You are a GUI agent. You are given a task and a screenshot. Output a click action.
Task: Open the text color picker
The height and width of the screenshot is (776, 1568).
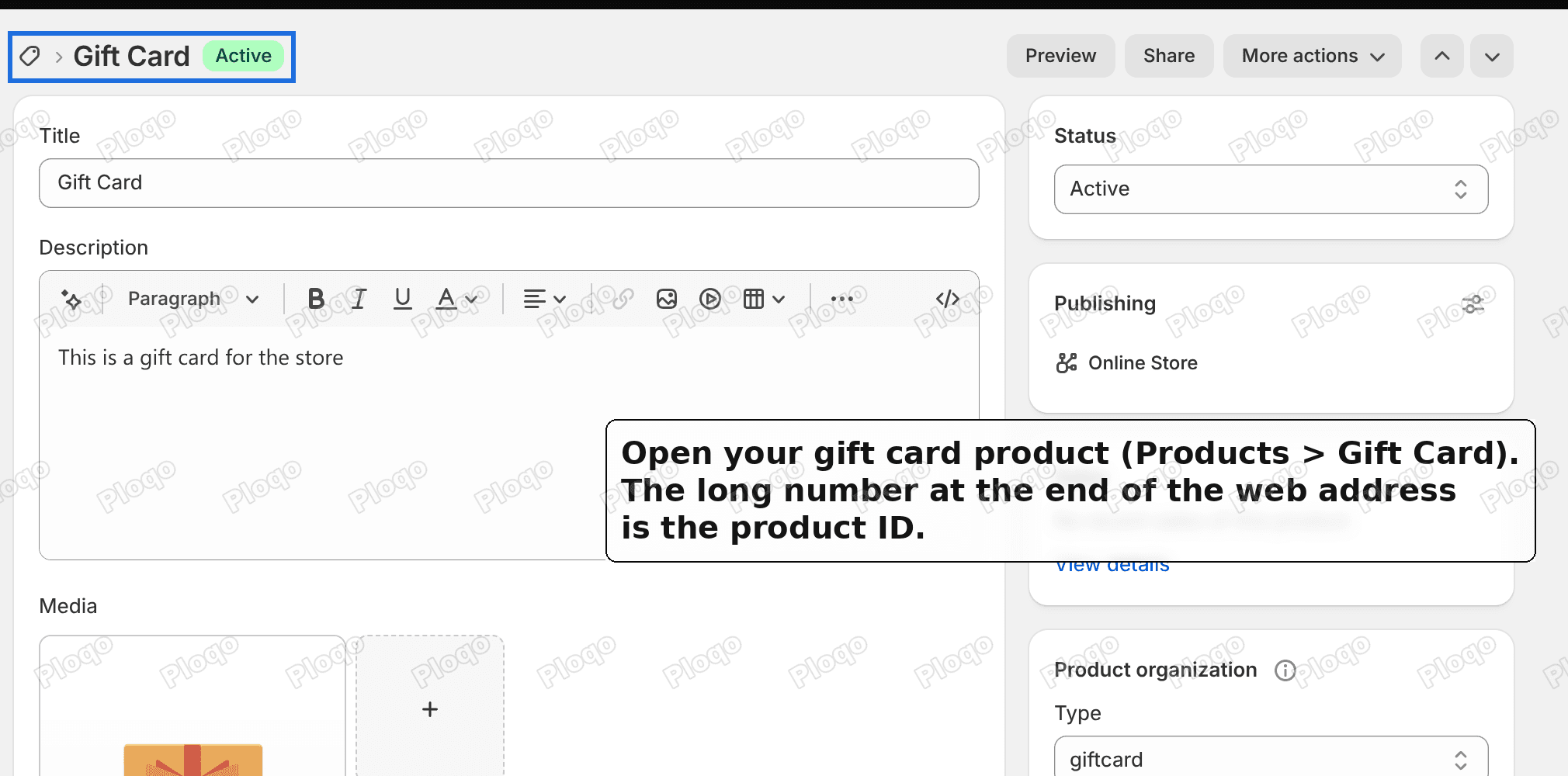tap(456, 299)
